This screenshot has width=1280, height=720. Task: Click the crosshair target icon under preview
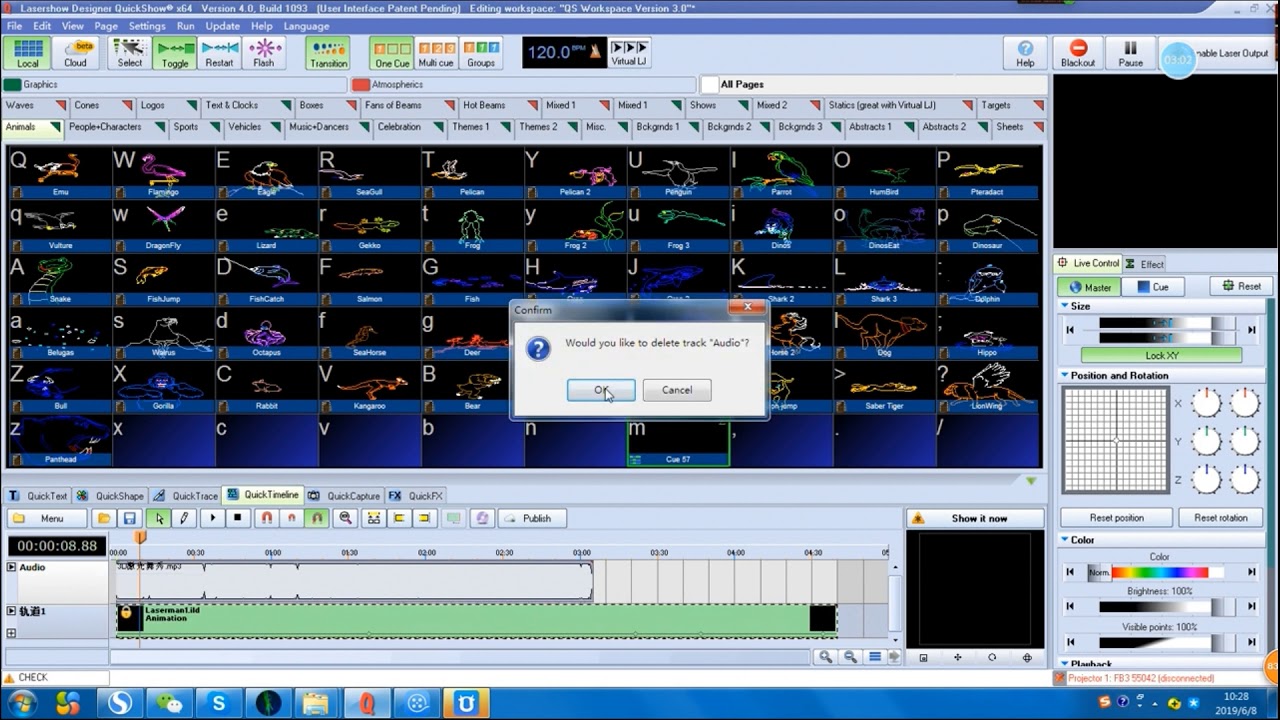coord(1027,657)
